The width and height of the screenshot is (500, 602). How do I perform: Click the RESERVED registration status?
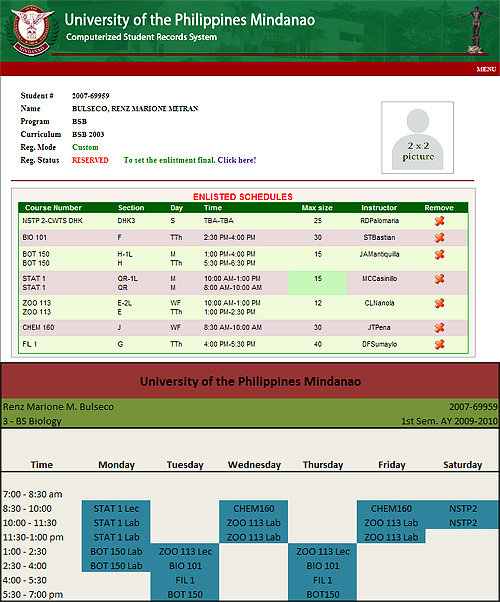90,160
